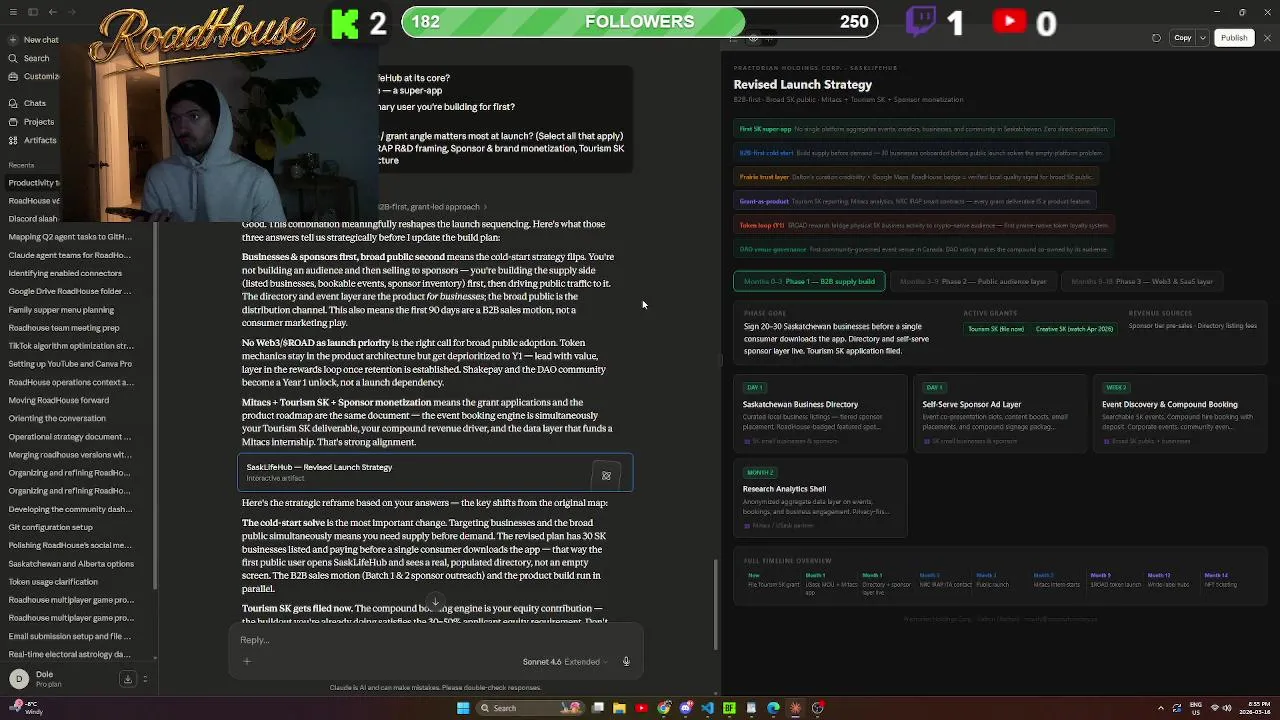This screenshot has height=720, width=1280.
Task: Open 'Email submission setup and file' chat
Action: coord(70,636)
